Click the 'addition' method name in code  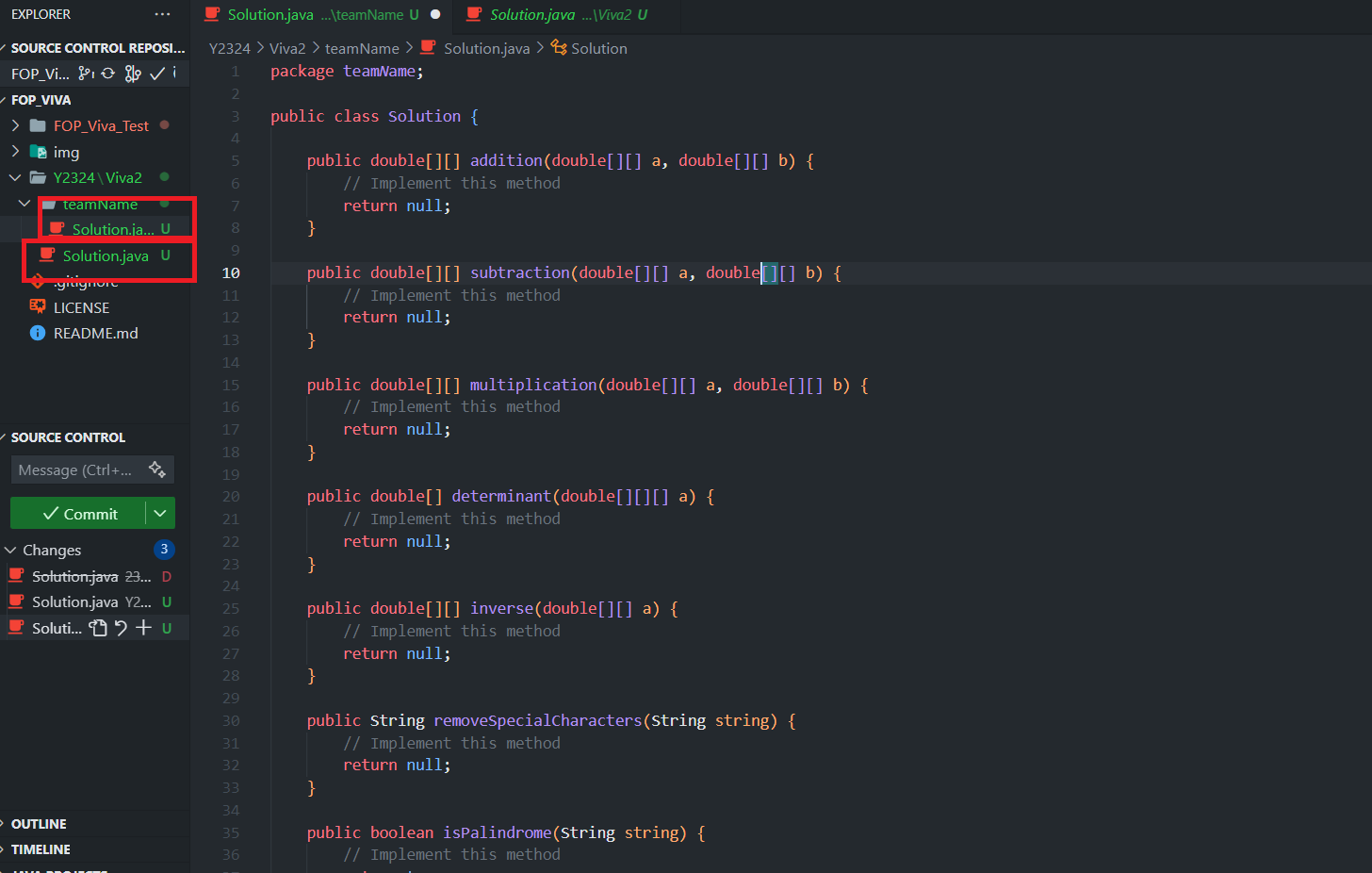[x=506, y=160]
